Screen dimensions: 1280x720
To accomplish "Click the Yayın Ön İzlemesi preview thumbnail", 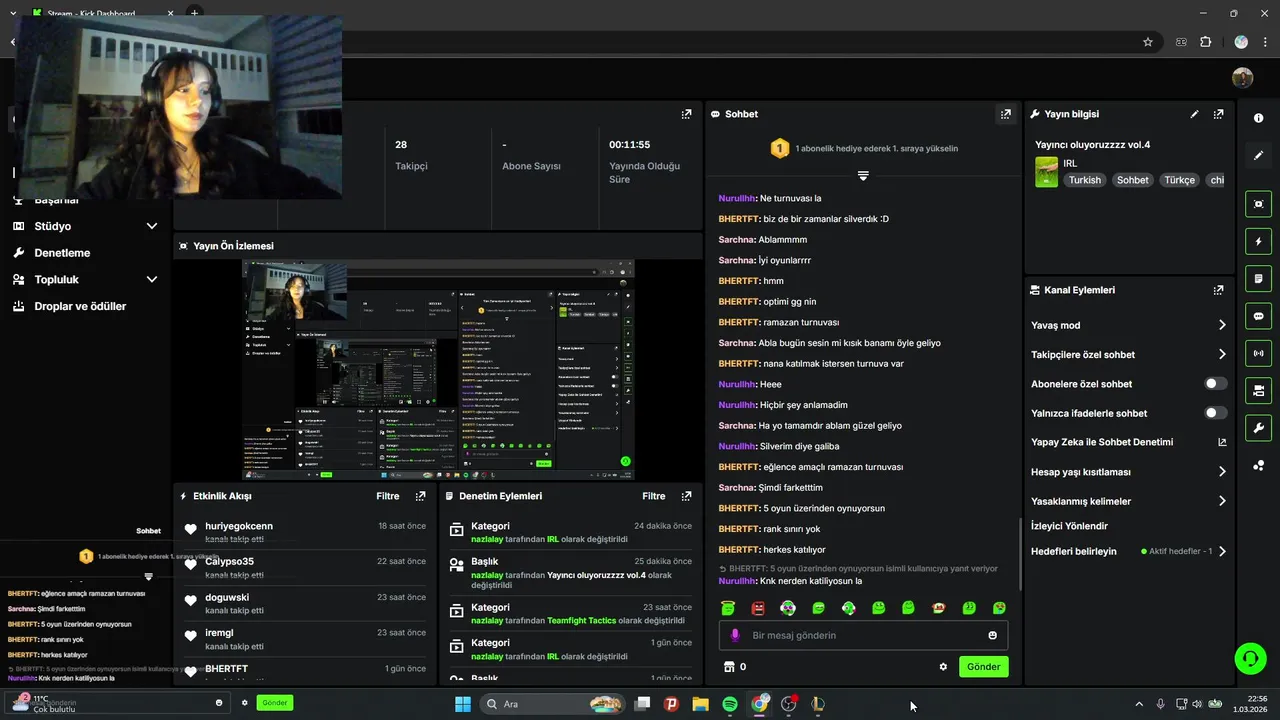I will [439, 369].
